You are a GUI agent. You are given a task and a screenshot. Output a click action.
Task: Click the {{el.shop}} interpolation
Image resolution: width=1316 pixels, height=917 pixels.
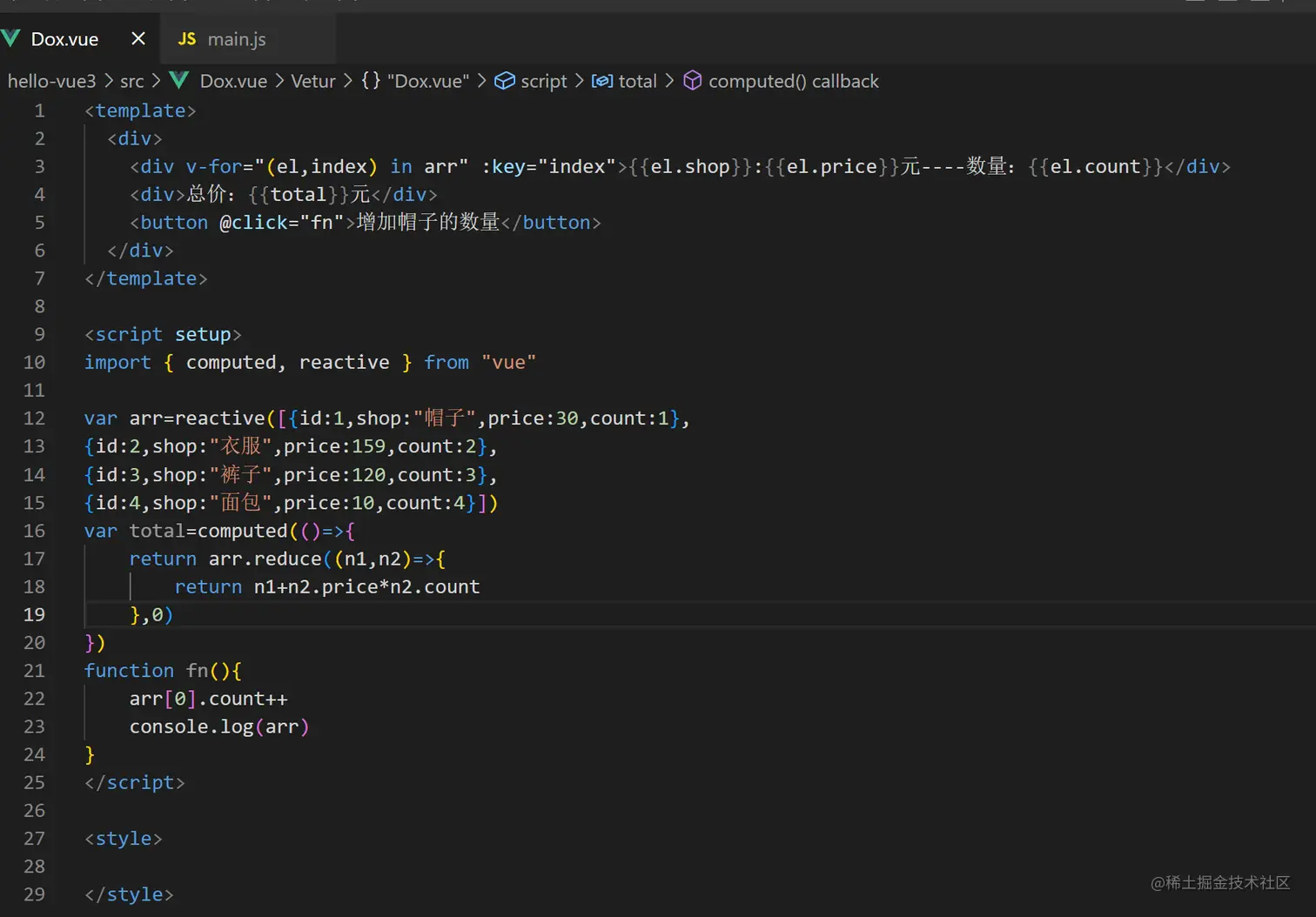coord(690,166)
